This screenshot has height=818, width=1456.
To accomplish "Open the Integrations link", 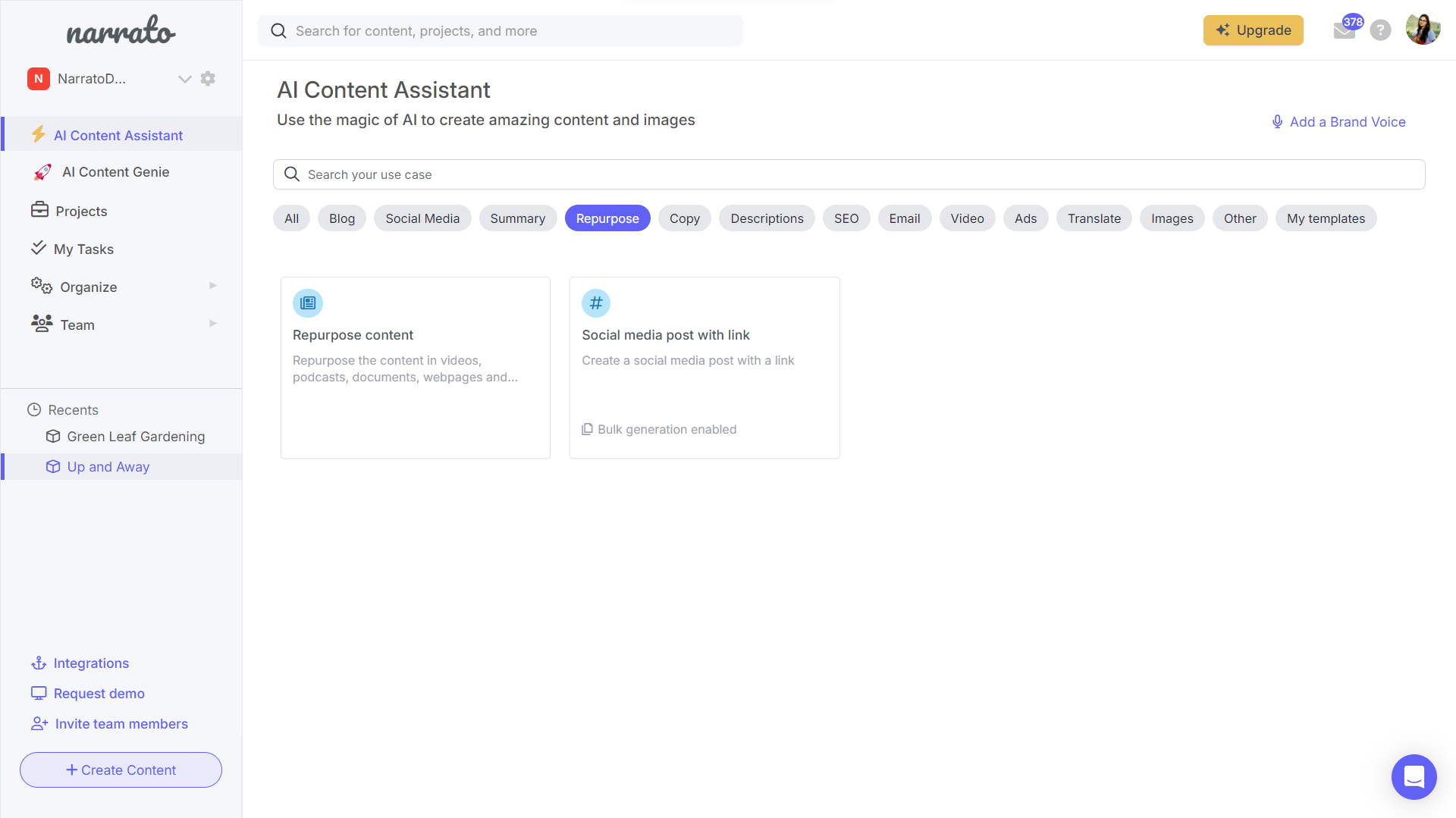I will [x=91, y=663].
